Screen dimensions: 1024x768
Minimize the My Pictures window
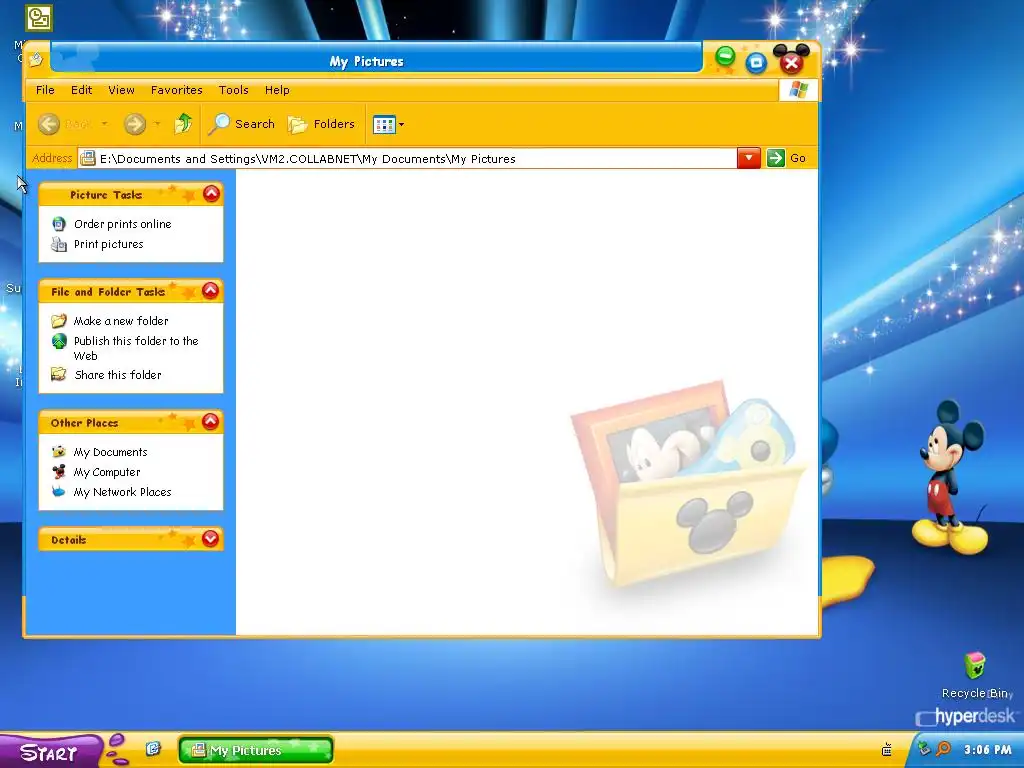tap(725, 57)
